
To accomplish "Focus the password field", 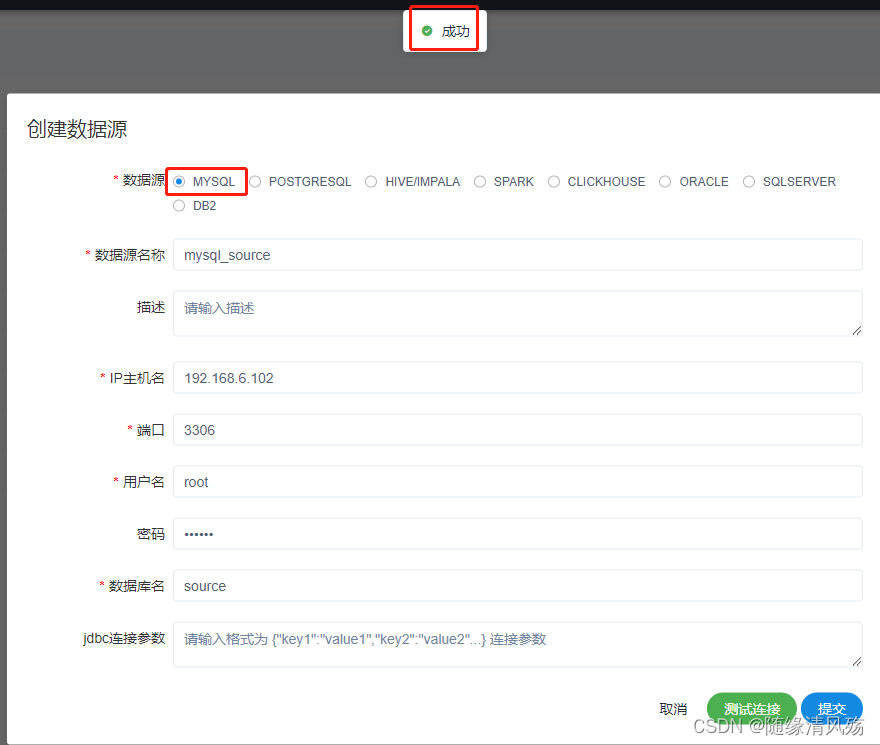I will [x=517, y=533].
